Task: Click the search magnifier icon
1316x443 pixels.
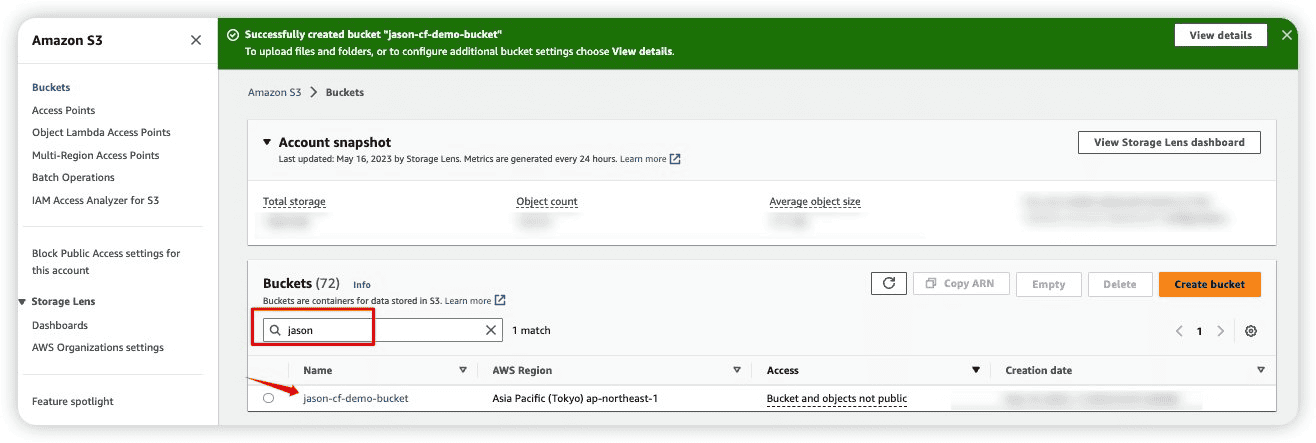Action: point(275,330)
